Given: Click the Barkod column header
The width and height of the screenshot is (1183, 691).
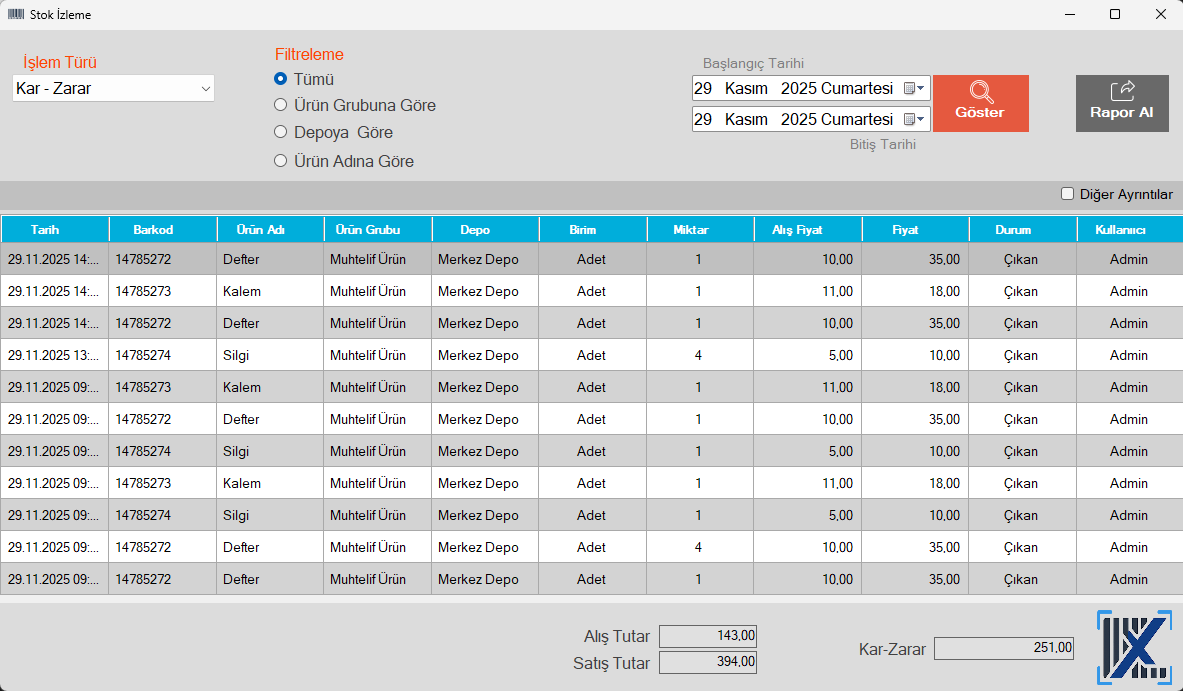Looking at the screenshot, I should click(x=162, y=230).
